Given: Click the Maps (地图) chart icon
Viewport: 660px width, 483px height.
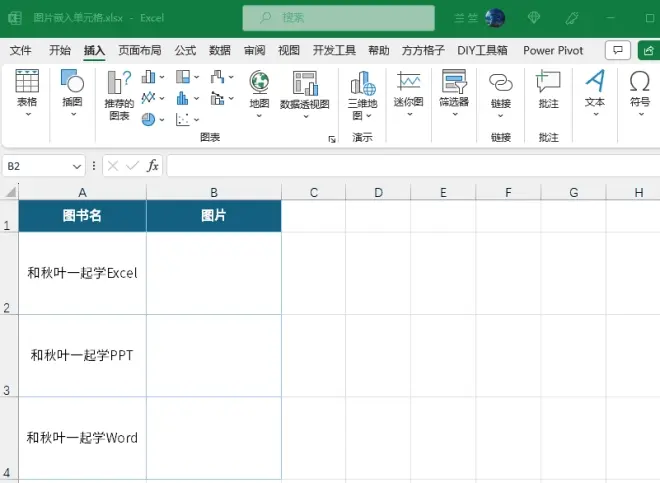Looking at the screenshot, I should [259, 82].
